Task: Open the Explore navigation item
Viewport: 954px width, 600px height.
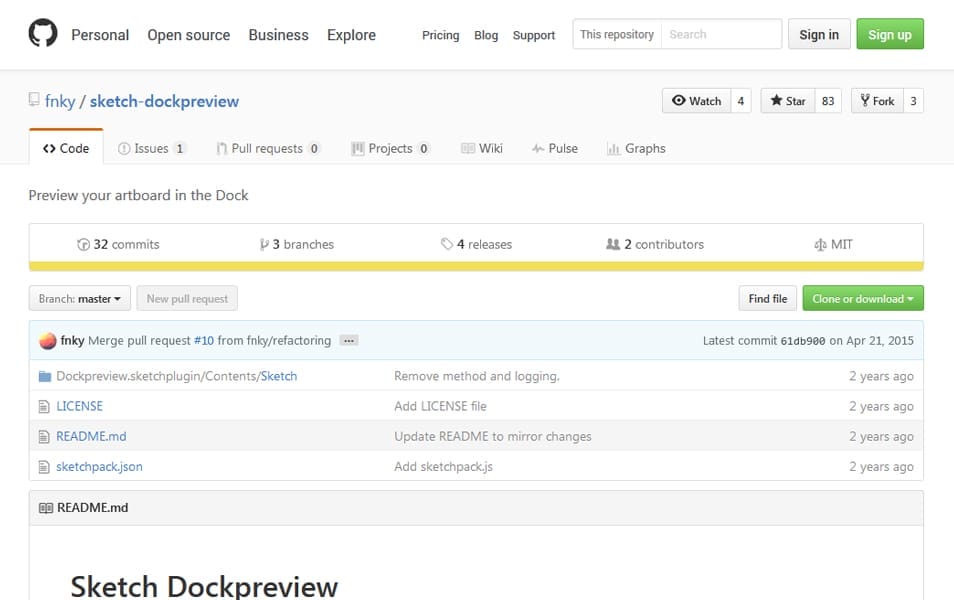Action: (x=352, y=35)
